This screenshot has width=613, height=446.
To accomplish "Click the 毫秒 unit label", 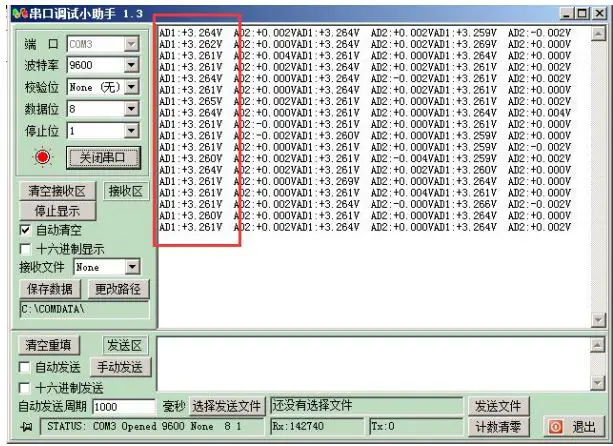I will tap(174, 406).
